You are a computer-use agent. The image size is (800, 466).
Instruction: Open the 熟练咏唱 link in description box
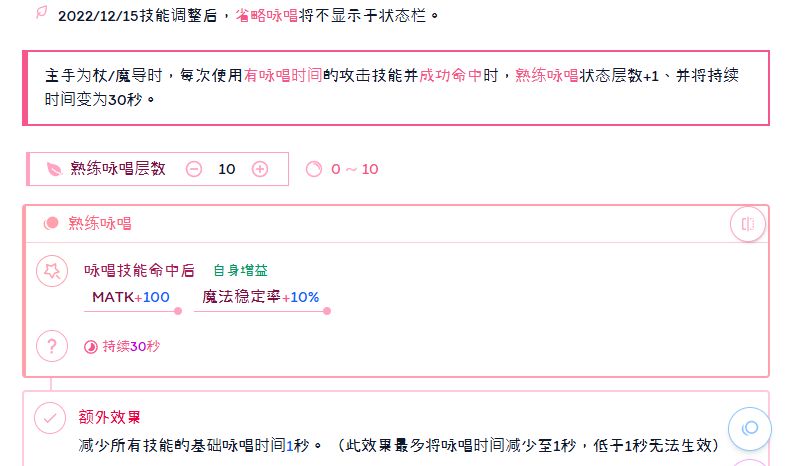tap(546, 76)
